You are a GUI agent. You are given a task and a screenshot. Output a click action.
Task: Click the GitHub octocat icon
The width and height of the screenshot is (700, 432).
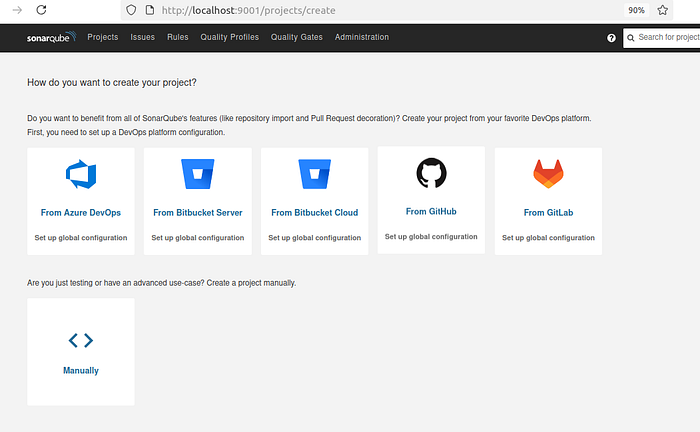[x=431, y=173]
